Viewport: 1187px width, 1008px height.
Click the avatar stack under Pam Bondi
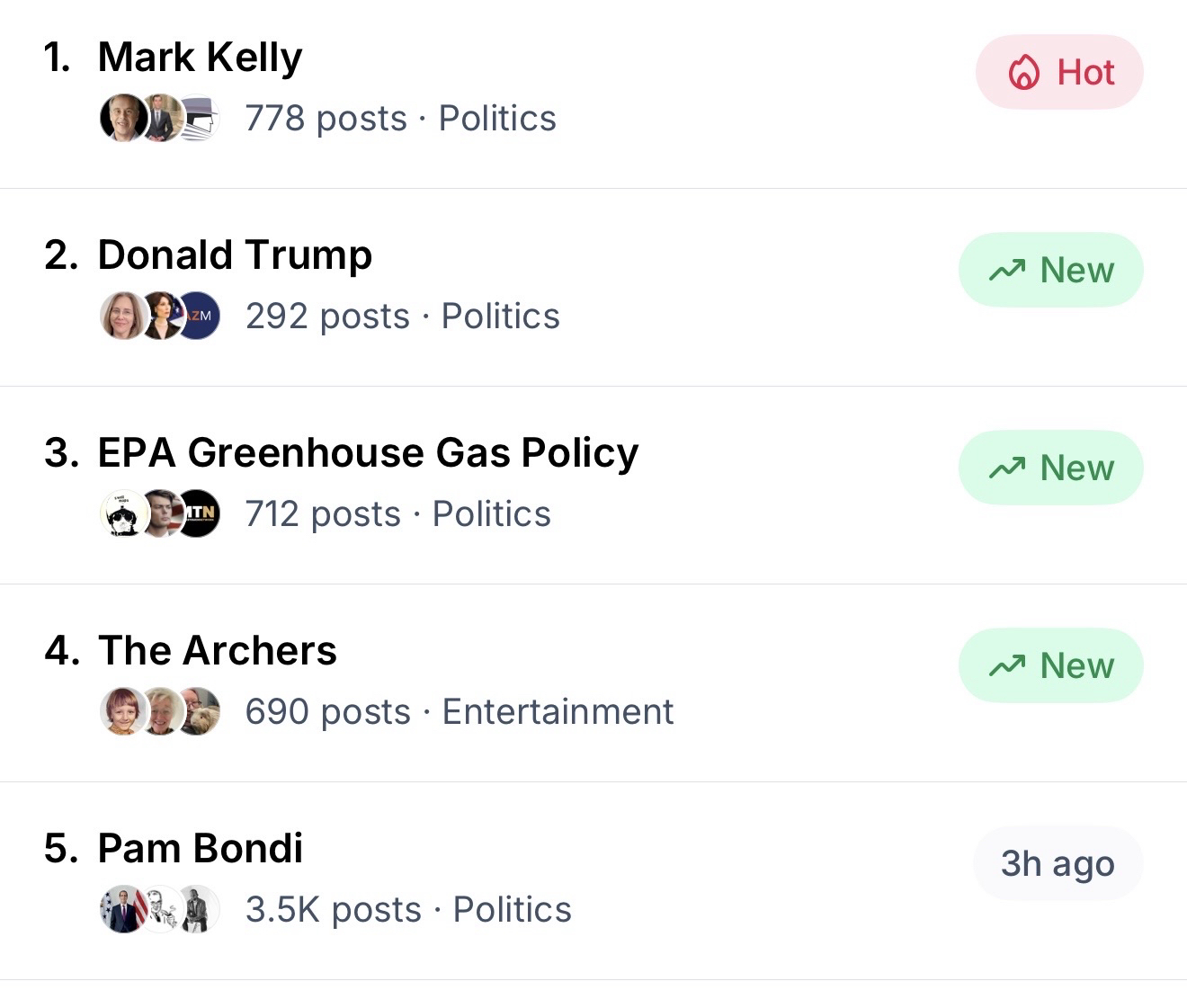(x=160, y=910)
